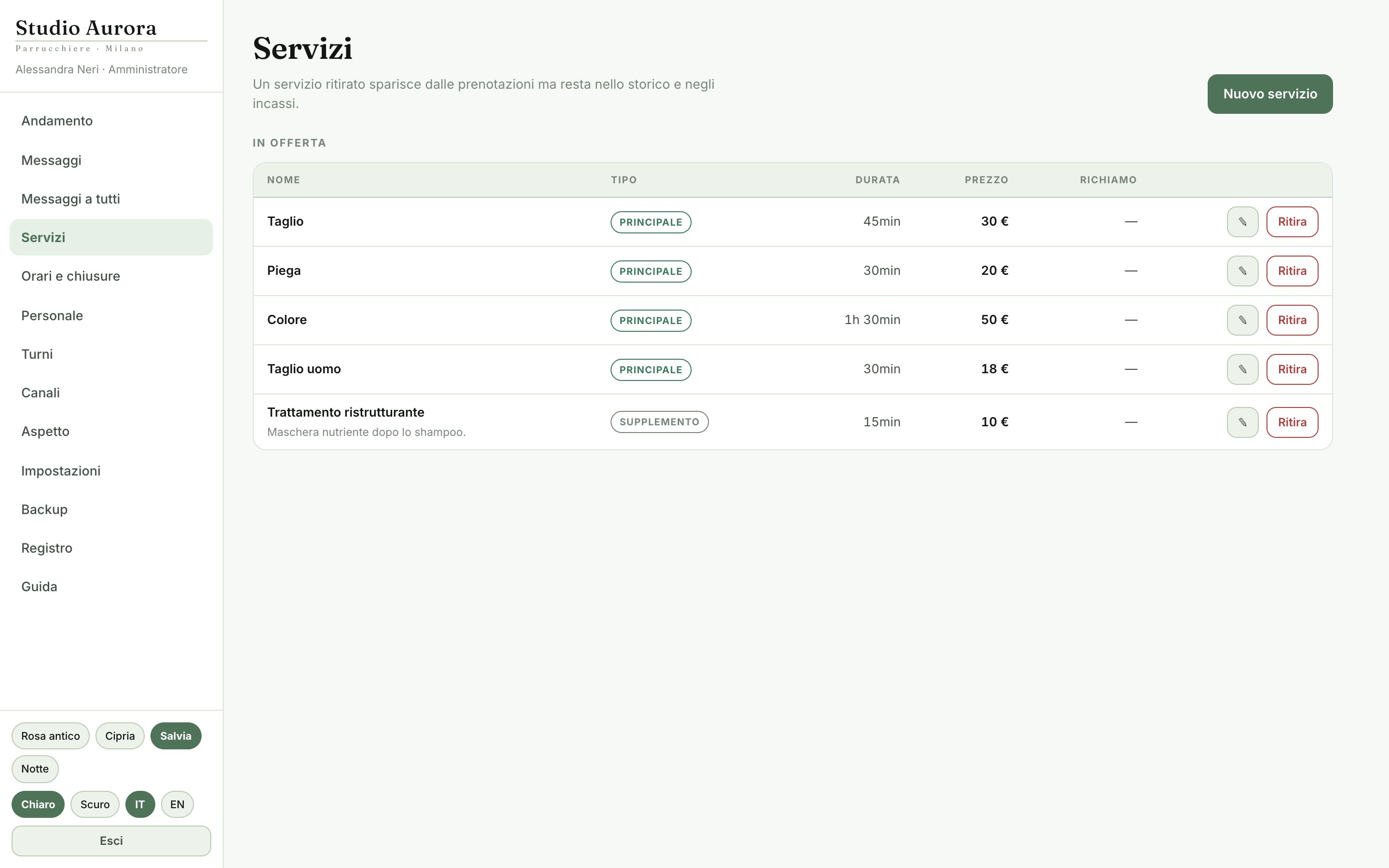Edit Taglio uomo via pencil icon

coord(1242,369)
